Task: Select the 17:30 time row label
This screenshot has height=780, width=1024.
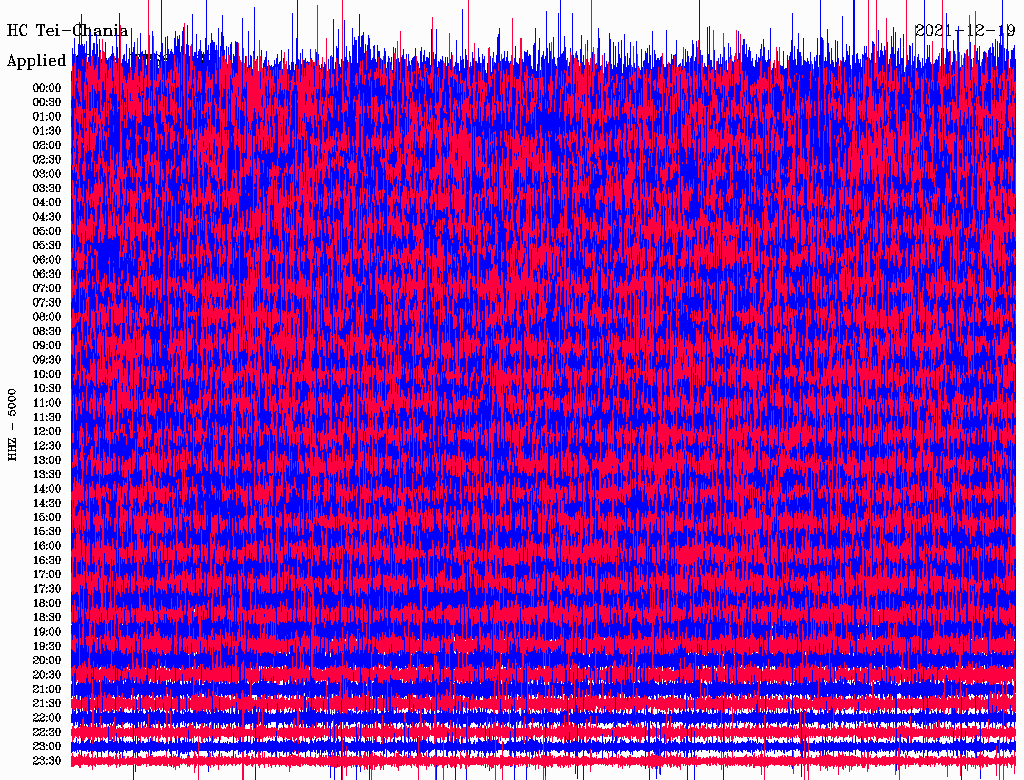Action: click(47, 589)
